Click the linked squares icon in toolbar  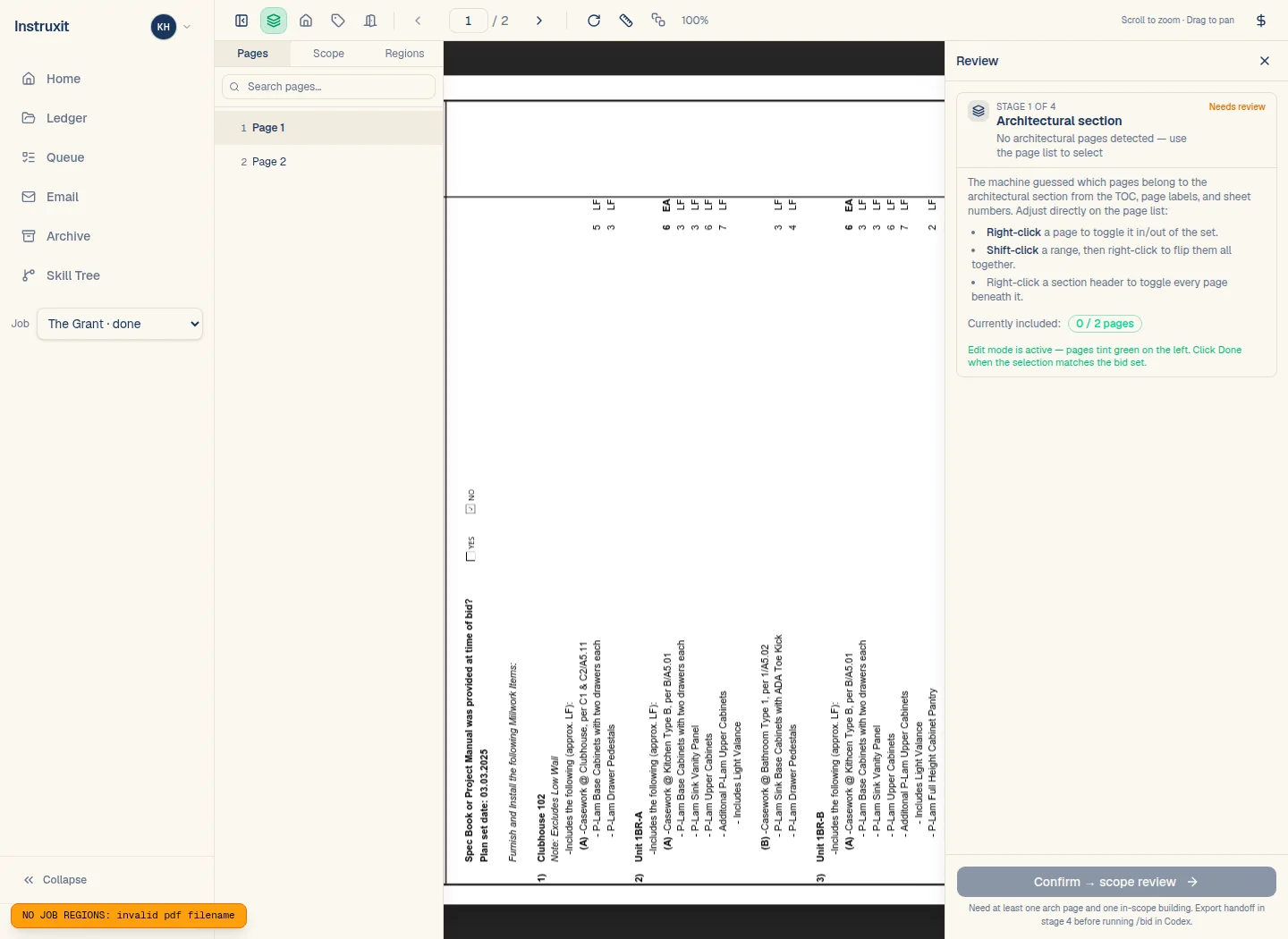[x=658, y=21]
